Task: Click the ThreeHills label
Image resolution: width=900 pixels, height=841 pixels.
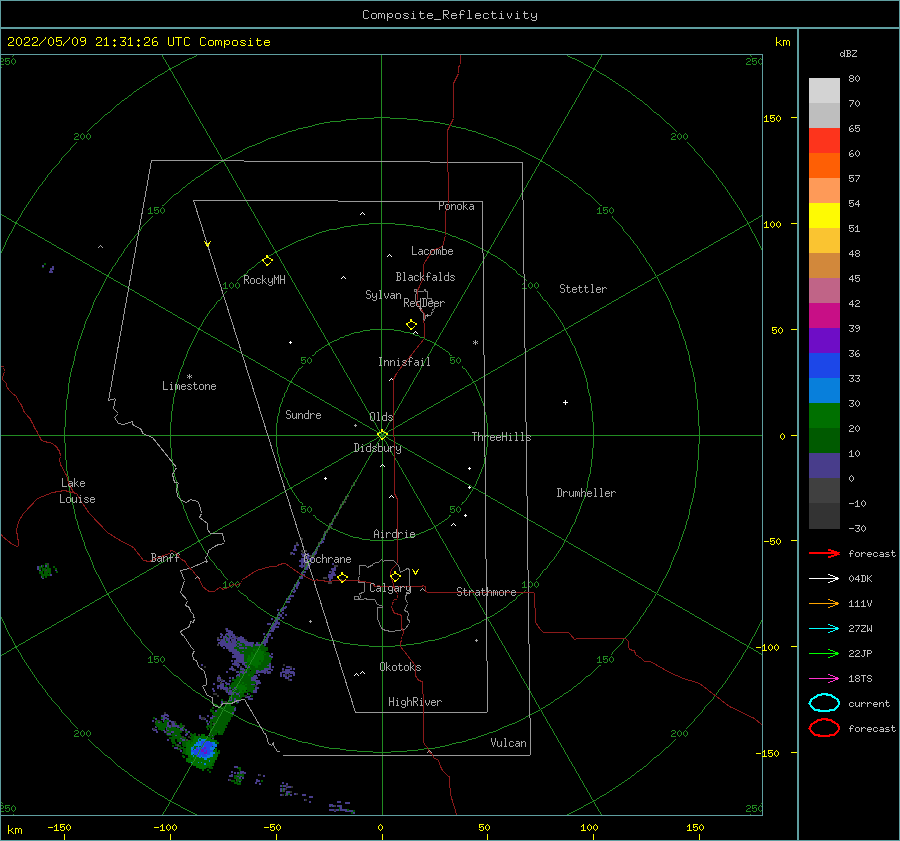Action: click(x=502, y=437)
